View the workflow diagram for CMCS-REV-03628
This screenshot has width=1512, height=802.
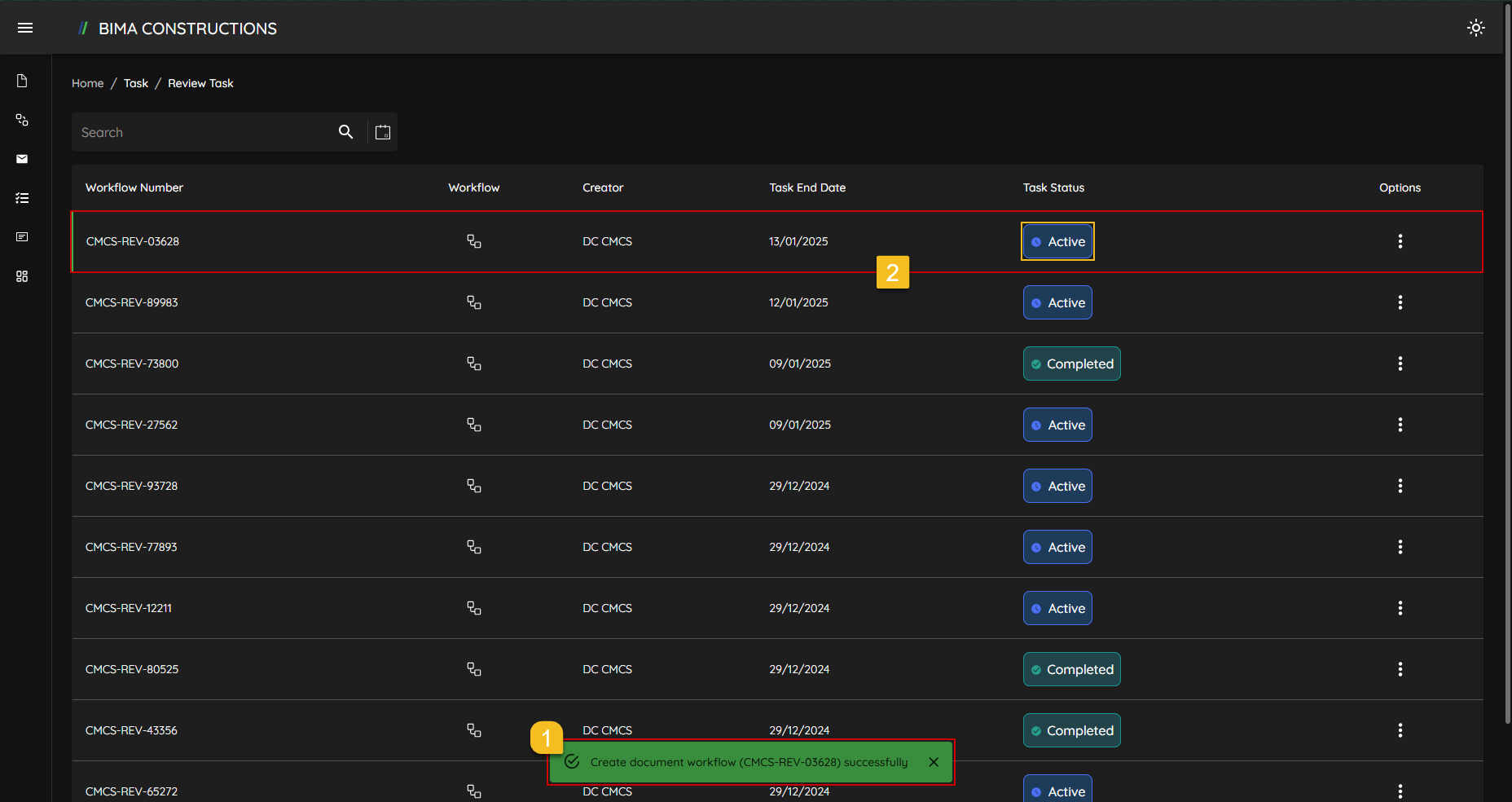click(473, 241)
